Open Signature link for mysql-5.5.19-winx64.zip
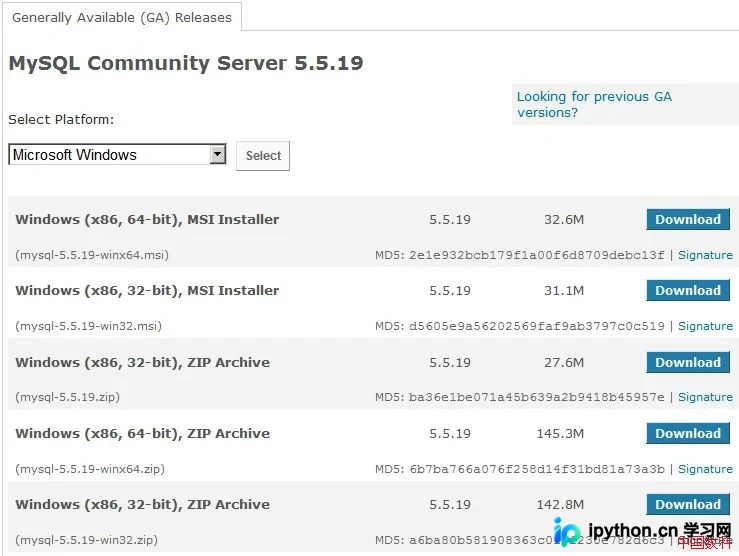Image resolution: width=739 pixels, height=556 pixels. 705,469
